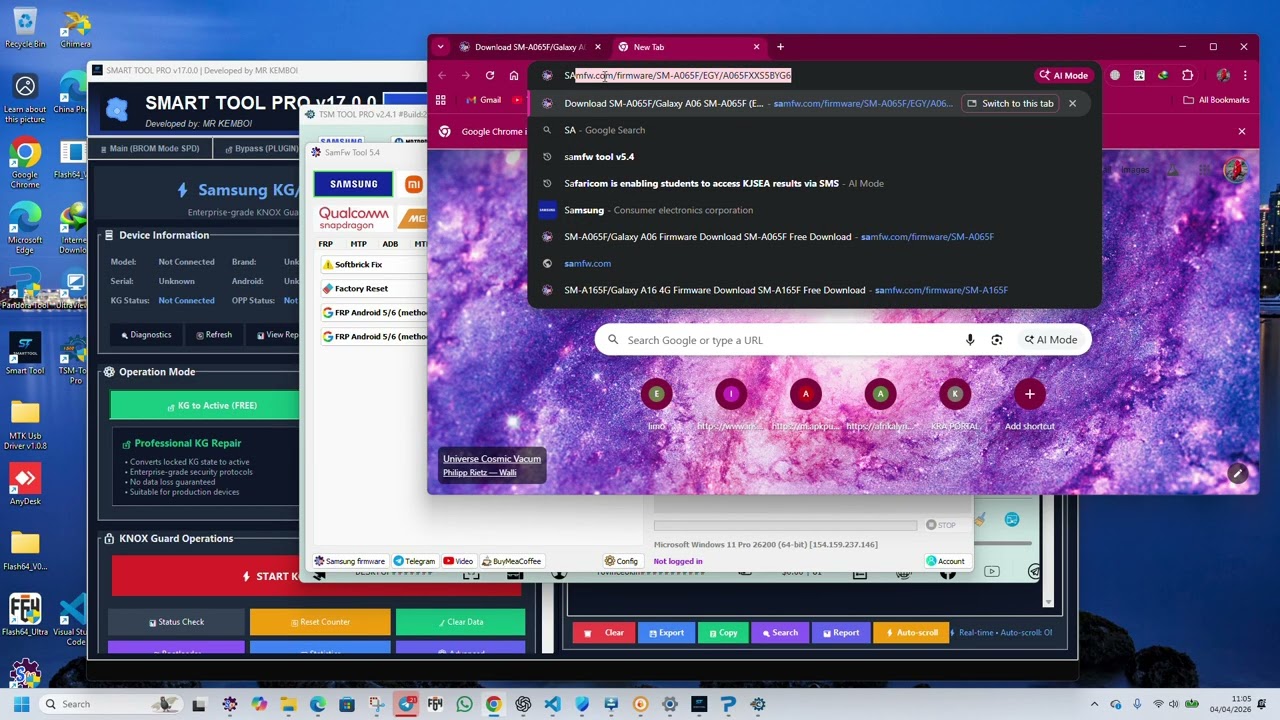The height and width of the screenshot is (720, 1280).
Task: Reload the page in Chrome
Action: 490,75
